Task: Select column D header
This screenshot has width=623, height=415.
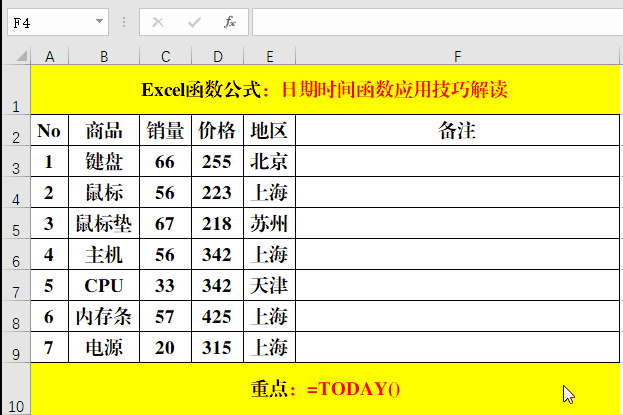Action: coord(218,56)
